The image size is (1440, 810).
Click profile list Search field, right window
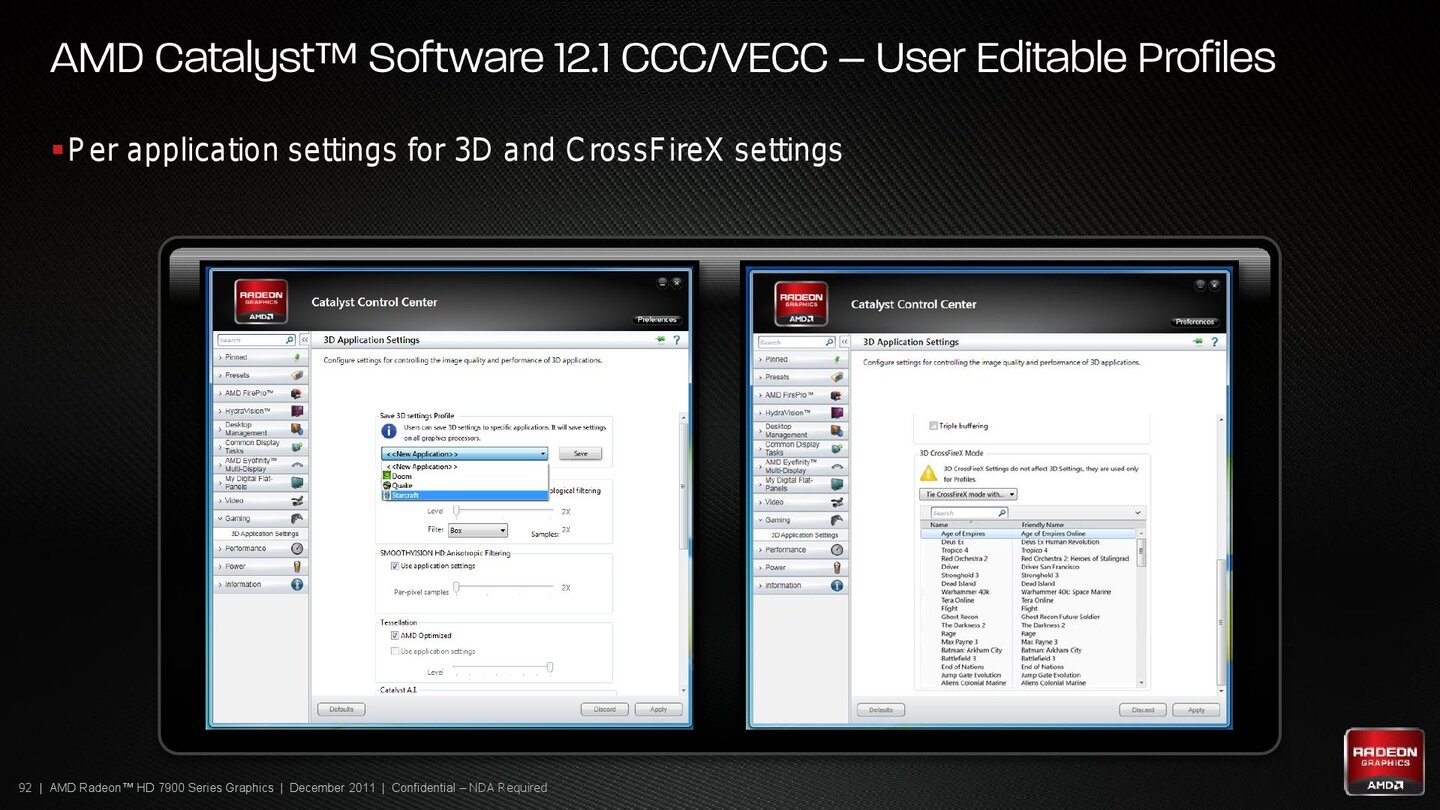(x=969, y=513)
